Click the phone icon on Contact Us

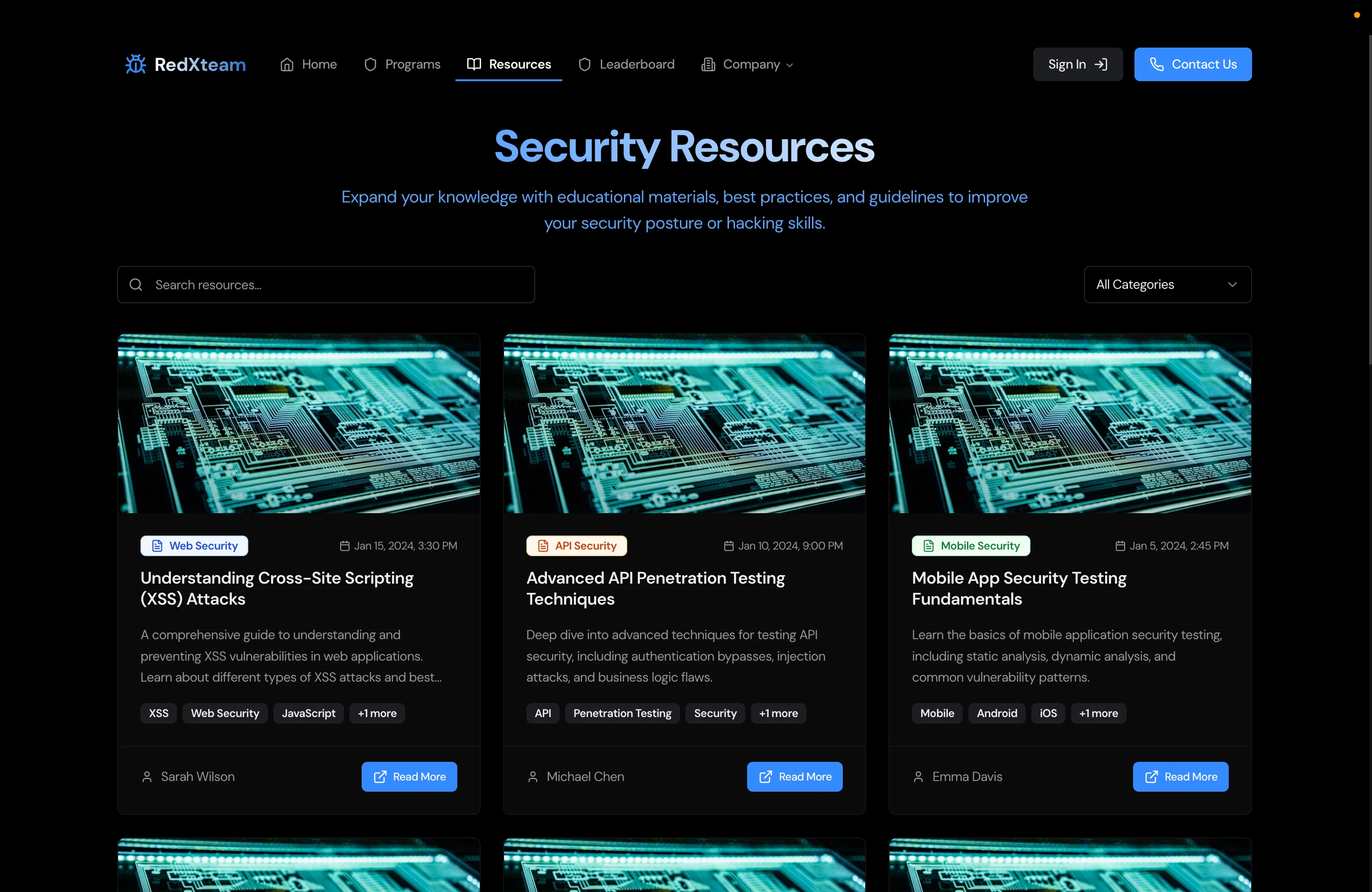click(1156, 64)
